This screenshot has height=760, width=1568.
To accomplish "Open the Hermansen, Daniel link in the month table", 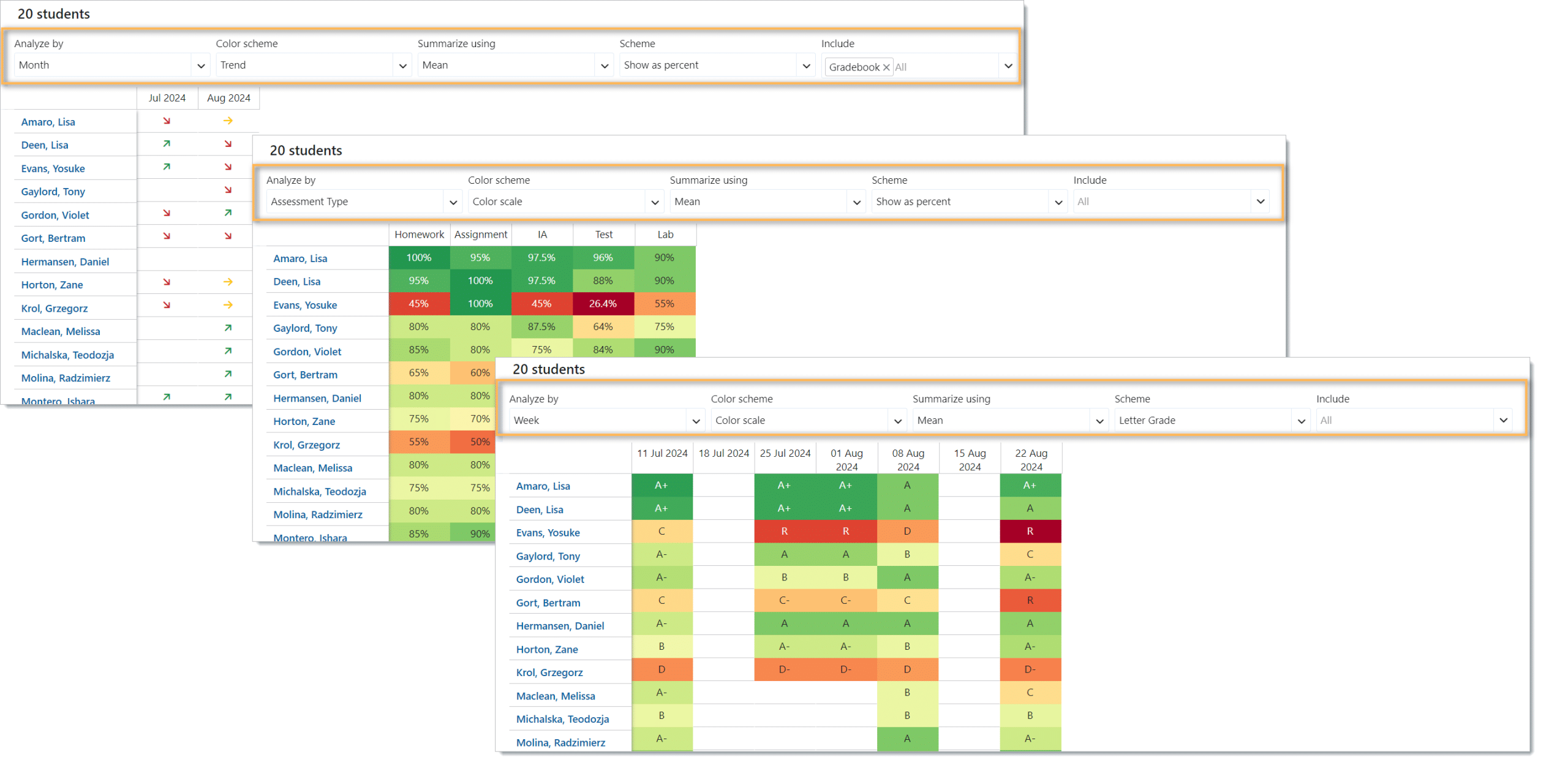I will coord(65,261).
